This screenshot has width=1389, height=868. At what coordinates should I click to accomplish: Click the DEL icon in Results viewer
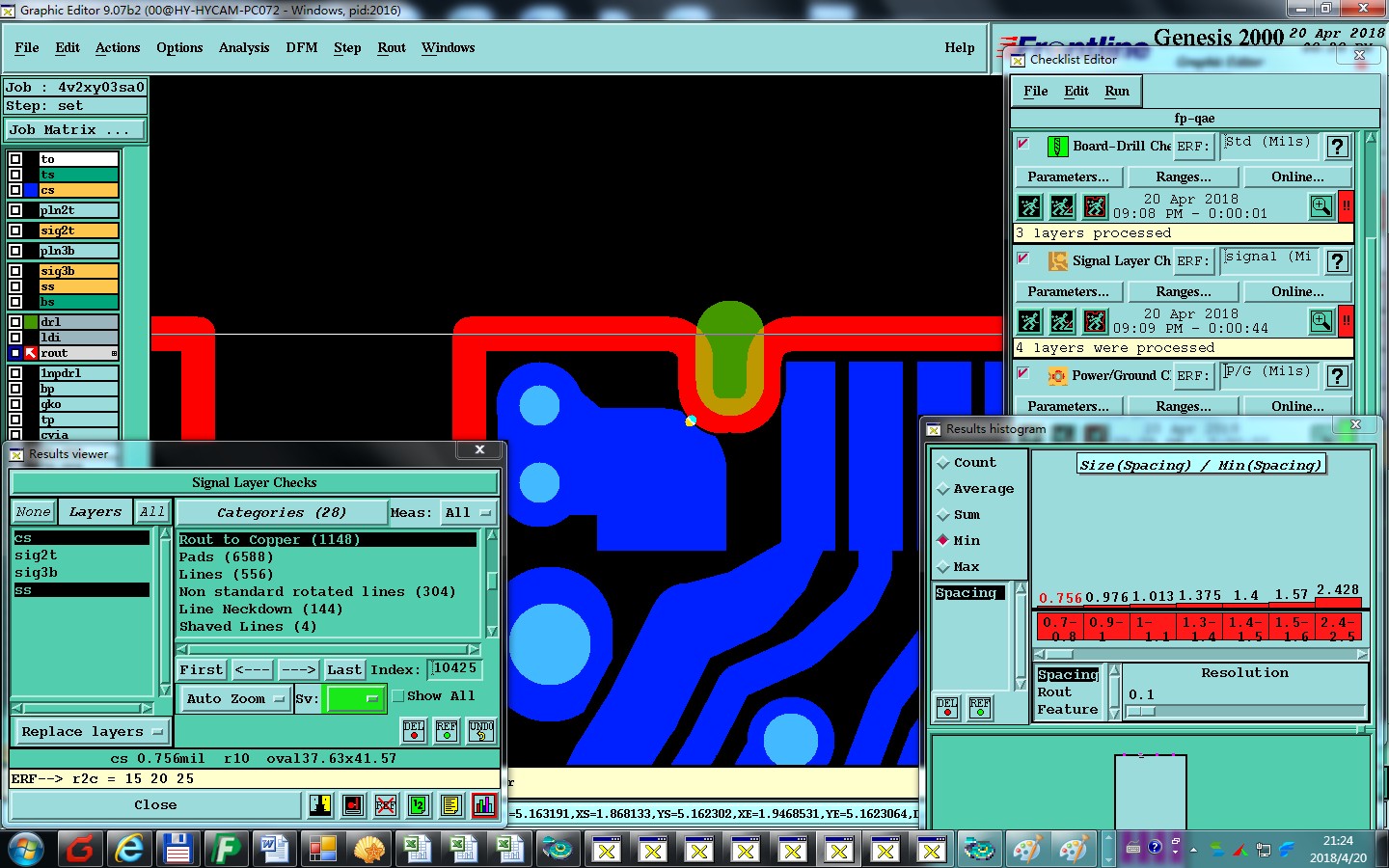pyautogui.click(x=414, y=730)
